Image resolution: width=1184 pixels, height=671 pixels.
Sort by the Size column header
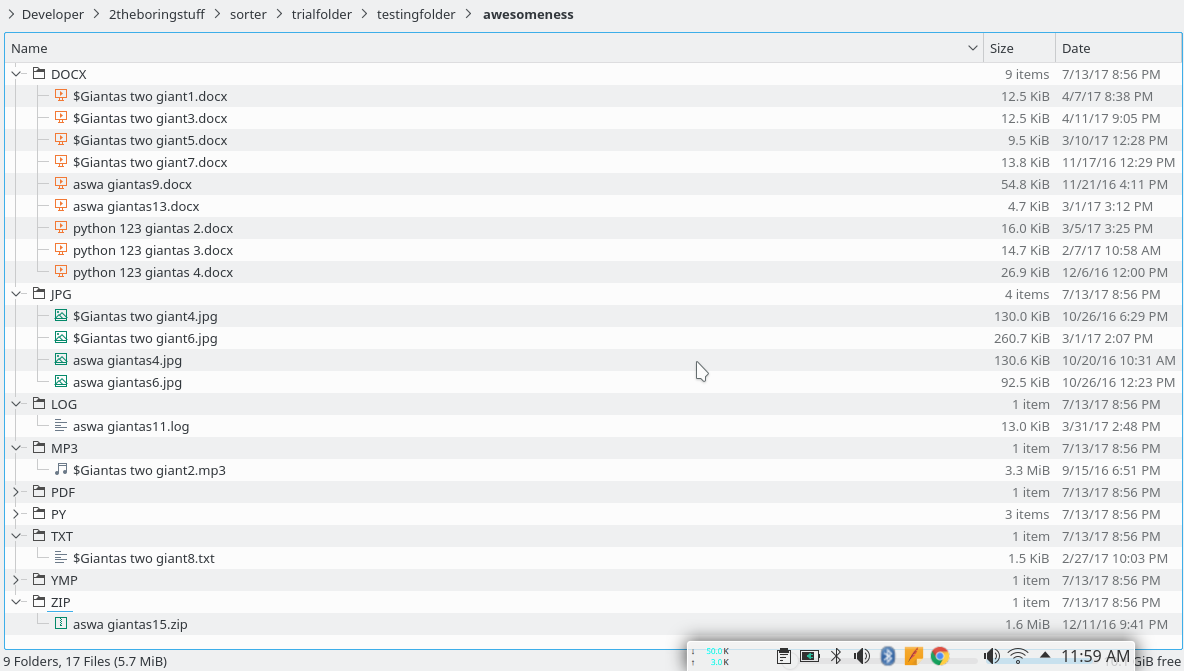coord(1019,48)
